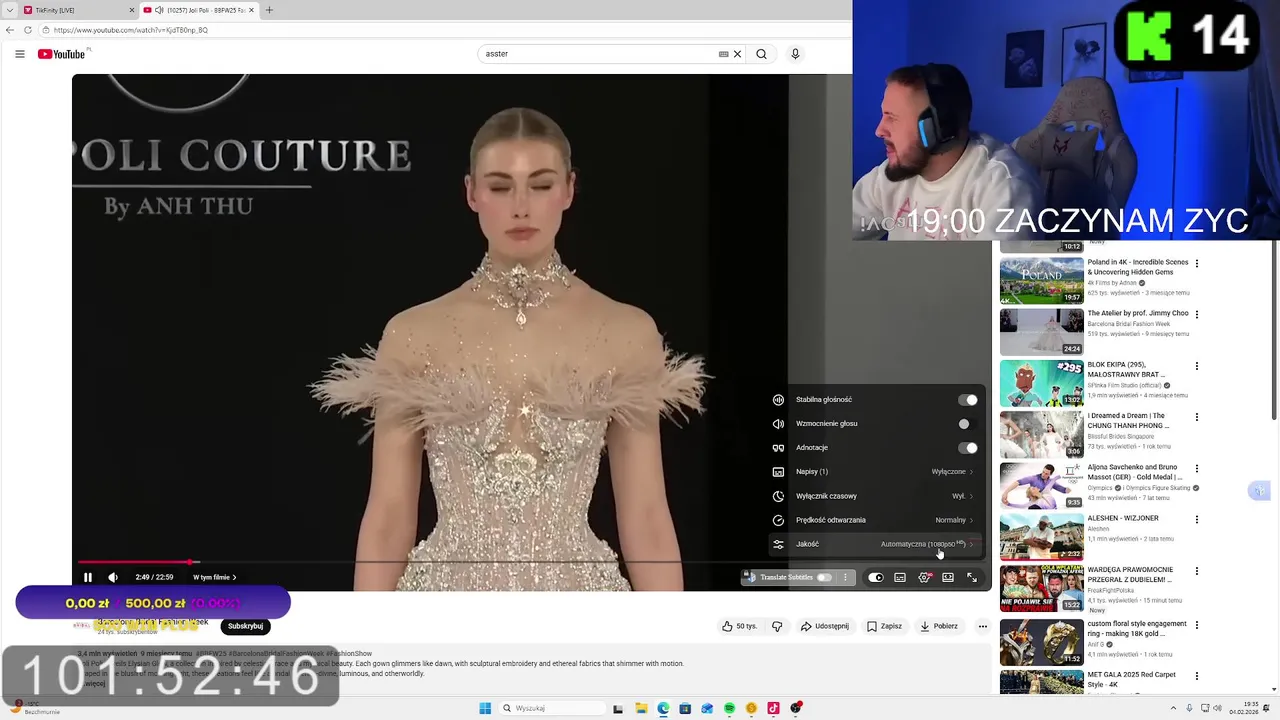Dislike the video
Image resolution: width=1280 pixels, height=720 pixels.
click(x=777, y=626)
